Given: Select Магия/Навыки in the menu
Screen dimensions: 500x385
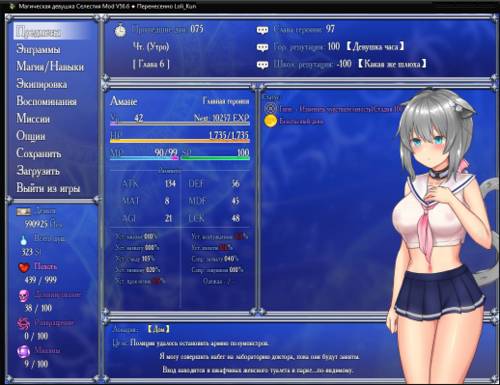Looking at the screenshot, I should 50,67.
